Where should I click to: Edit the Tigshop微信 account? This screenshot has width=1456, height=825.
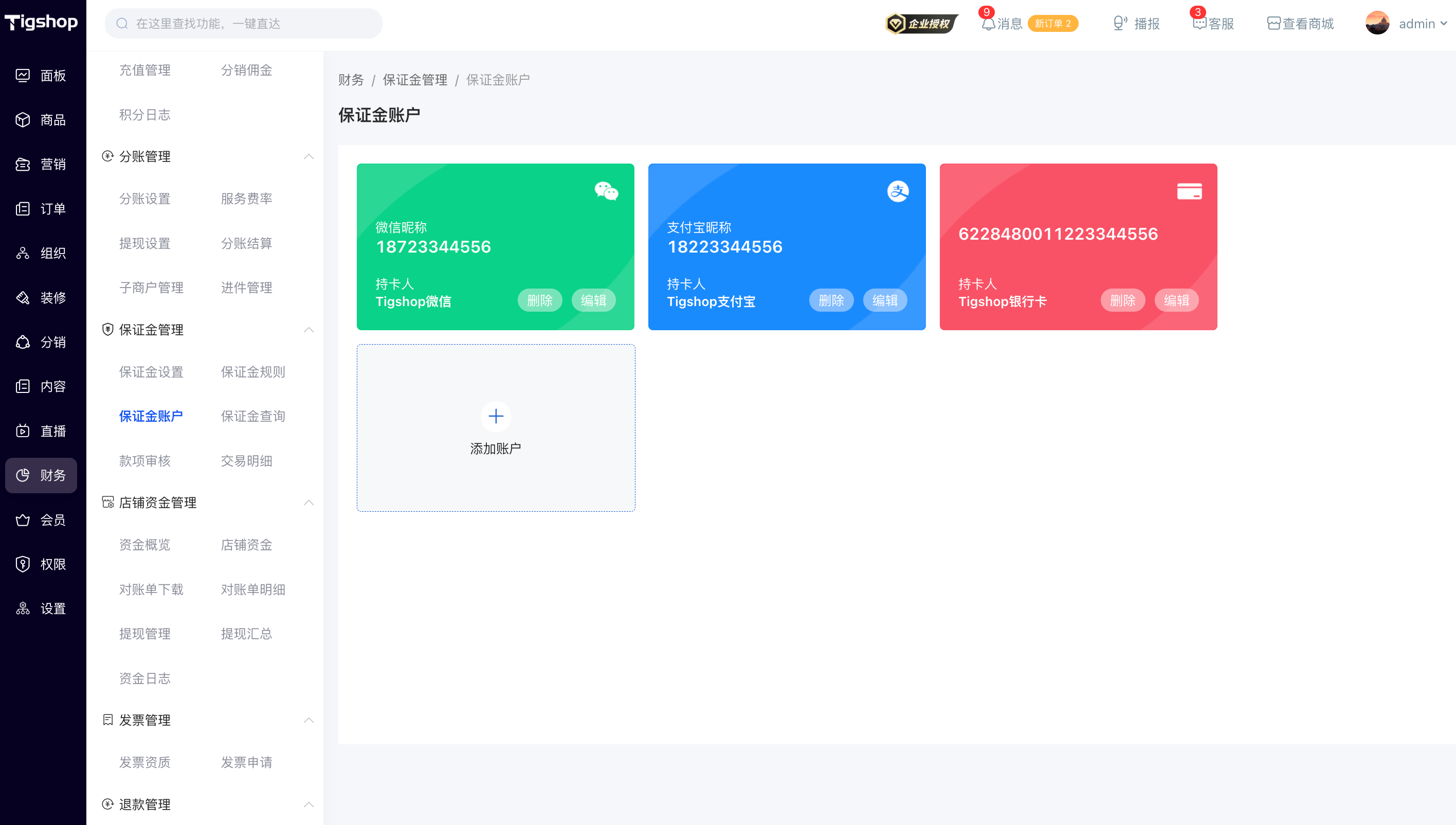(x=593, y=300)
